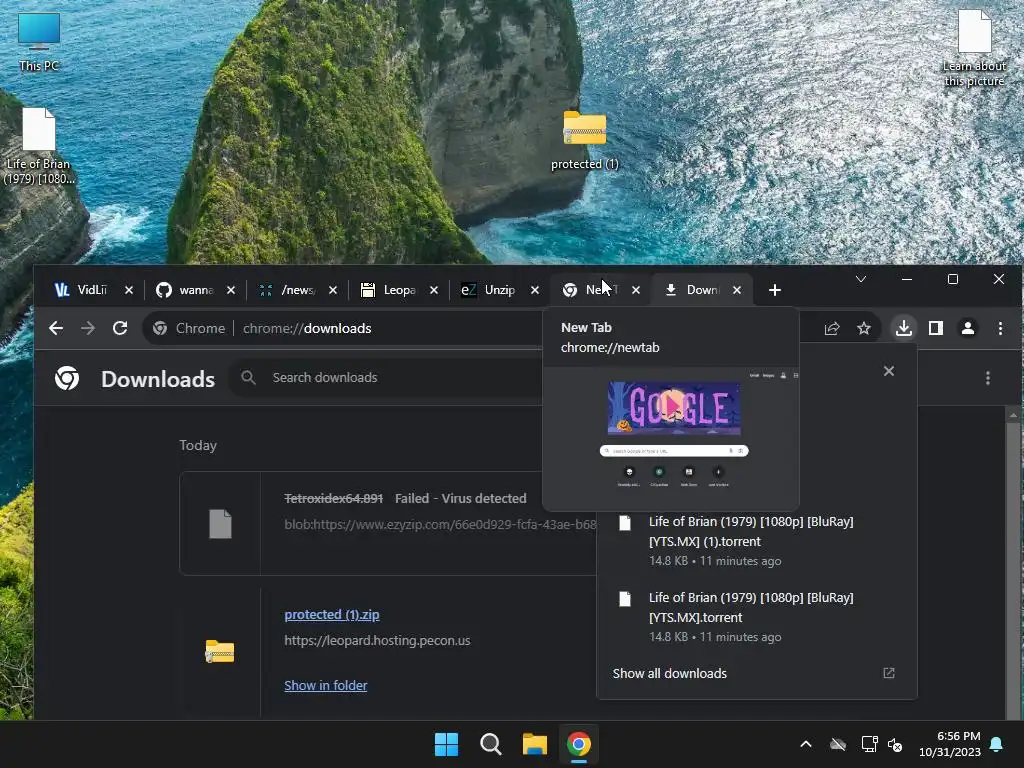
Task: Close the GitHub wanna tab
Action: click(231, 290)
